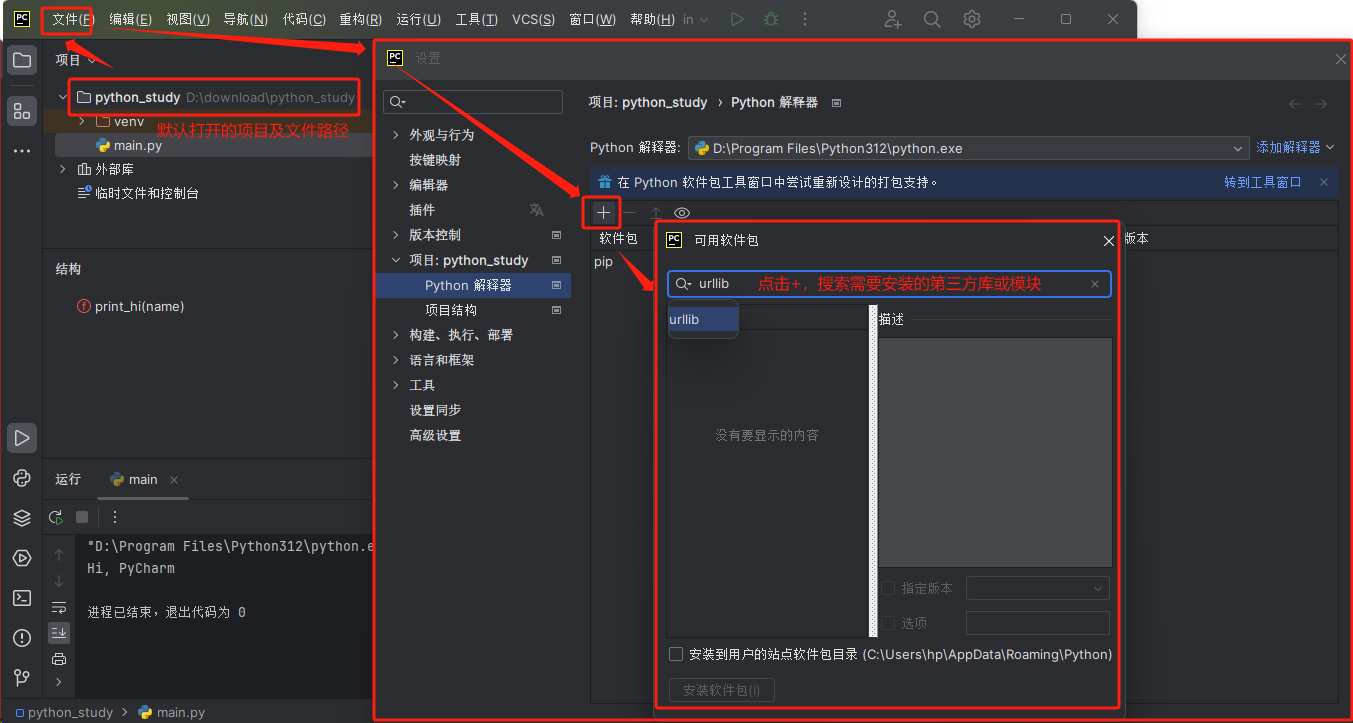The height and width of the screenshot is (723, 1353).
Task: Check 安装到用户的站点软件包目录 checkbox
Action: click(x=676, y=654)
